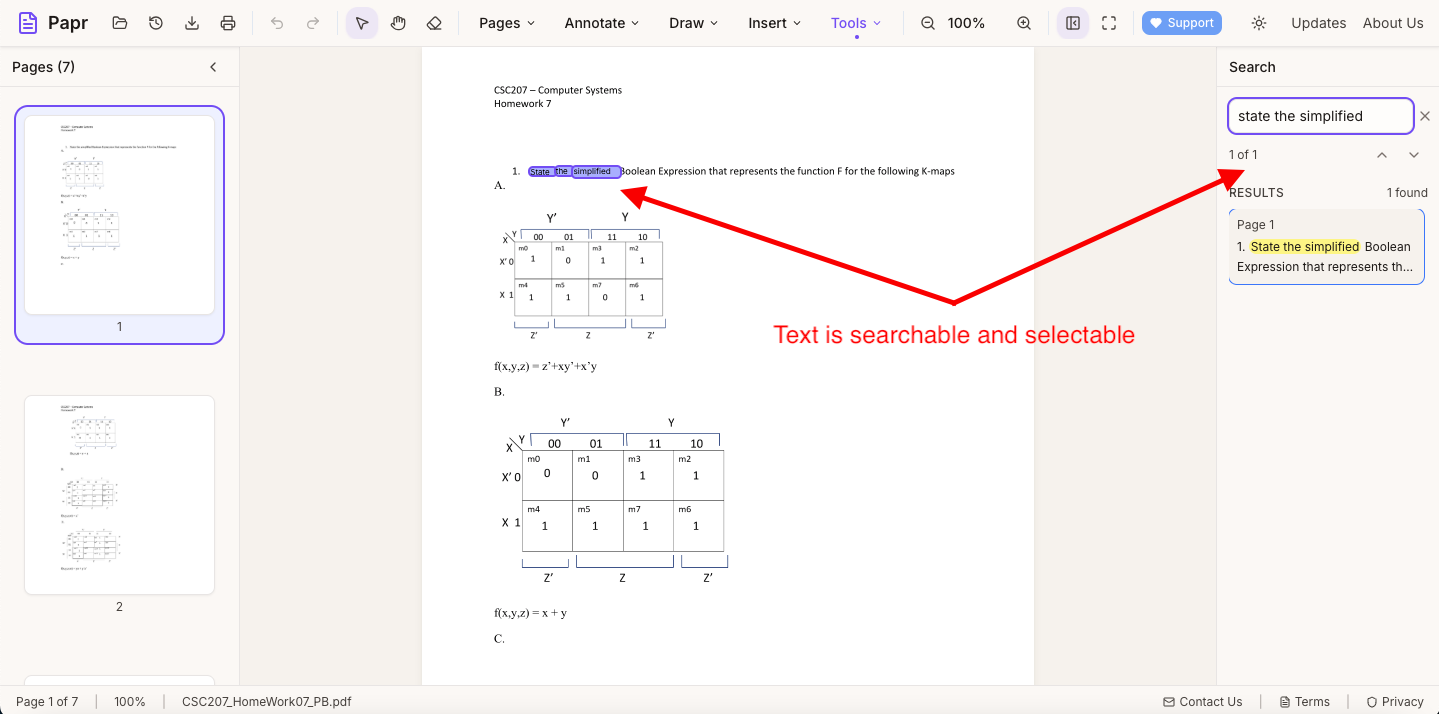This screenshot has height=714, width=1439.
Task: Select the Hand pan tool
Action: pyautogui.click(x=398, y=22)
